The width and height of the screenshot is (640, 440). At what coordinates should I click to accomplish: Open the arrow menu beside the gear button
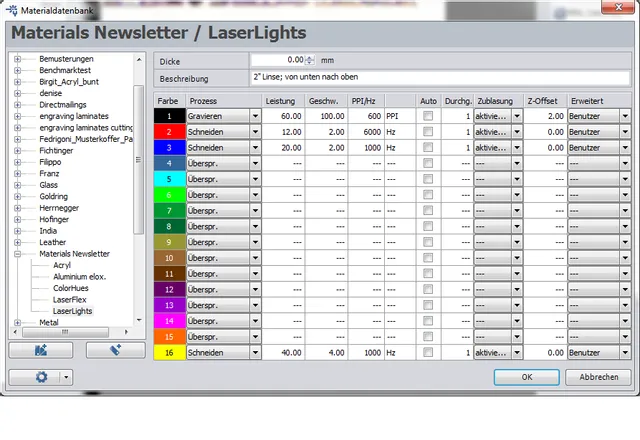click(66, 377)
